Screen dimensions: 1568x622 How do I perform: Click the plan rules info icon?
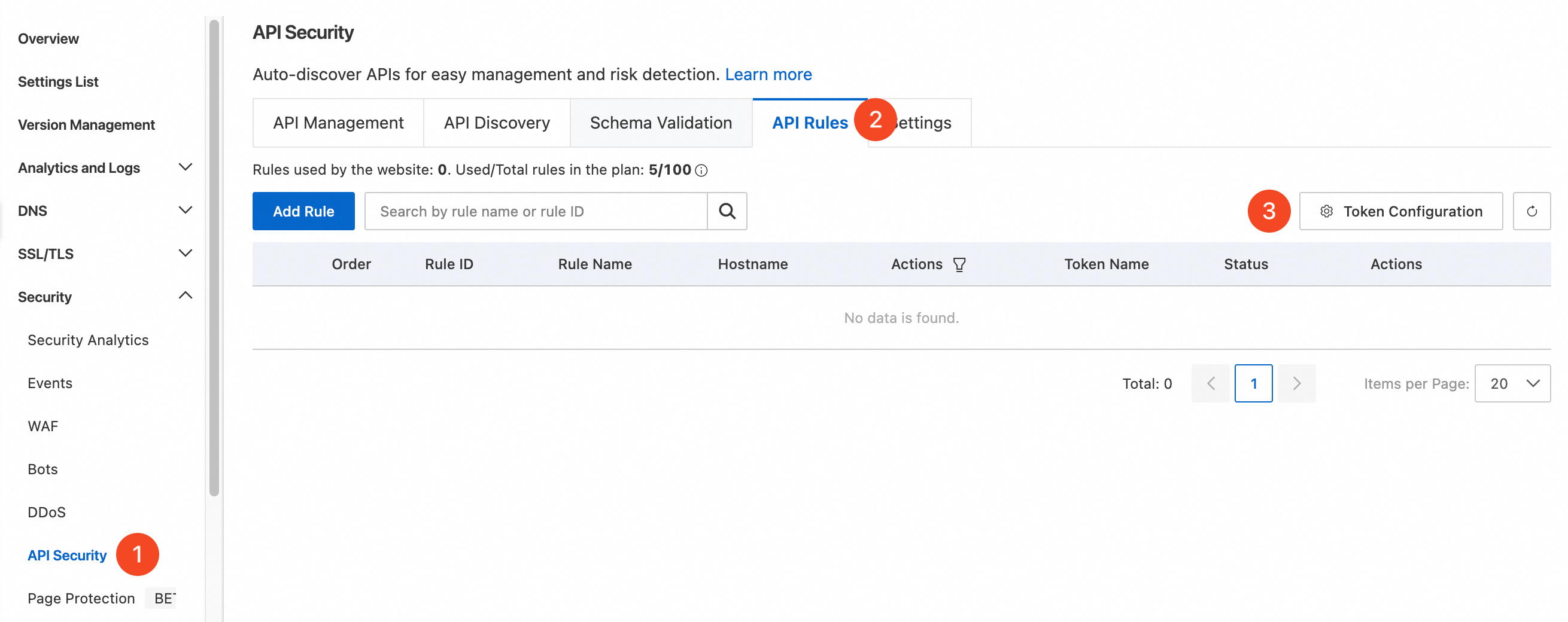tap(701, 170)
